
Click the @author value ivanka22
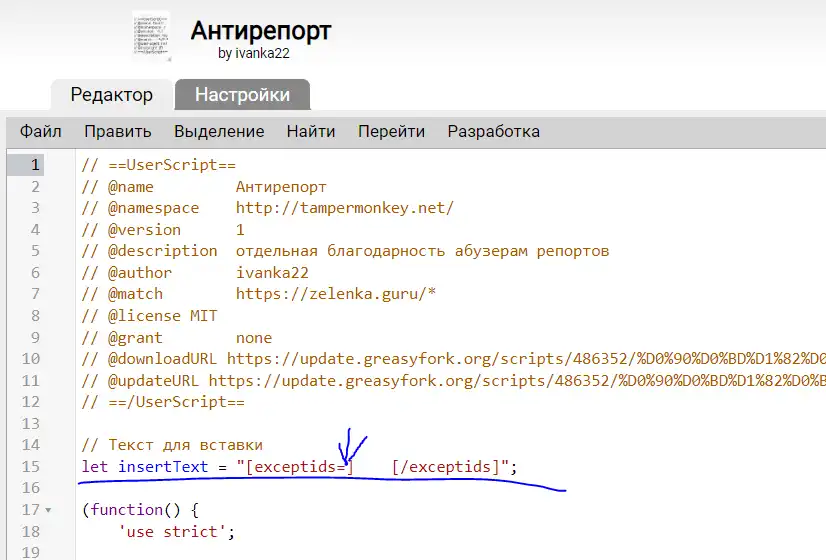tap(272, 273)
